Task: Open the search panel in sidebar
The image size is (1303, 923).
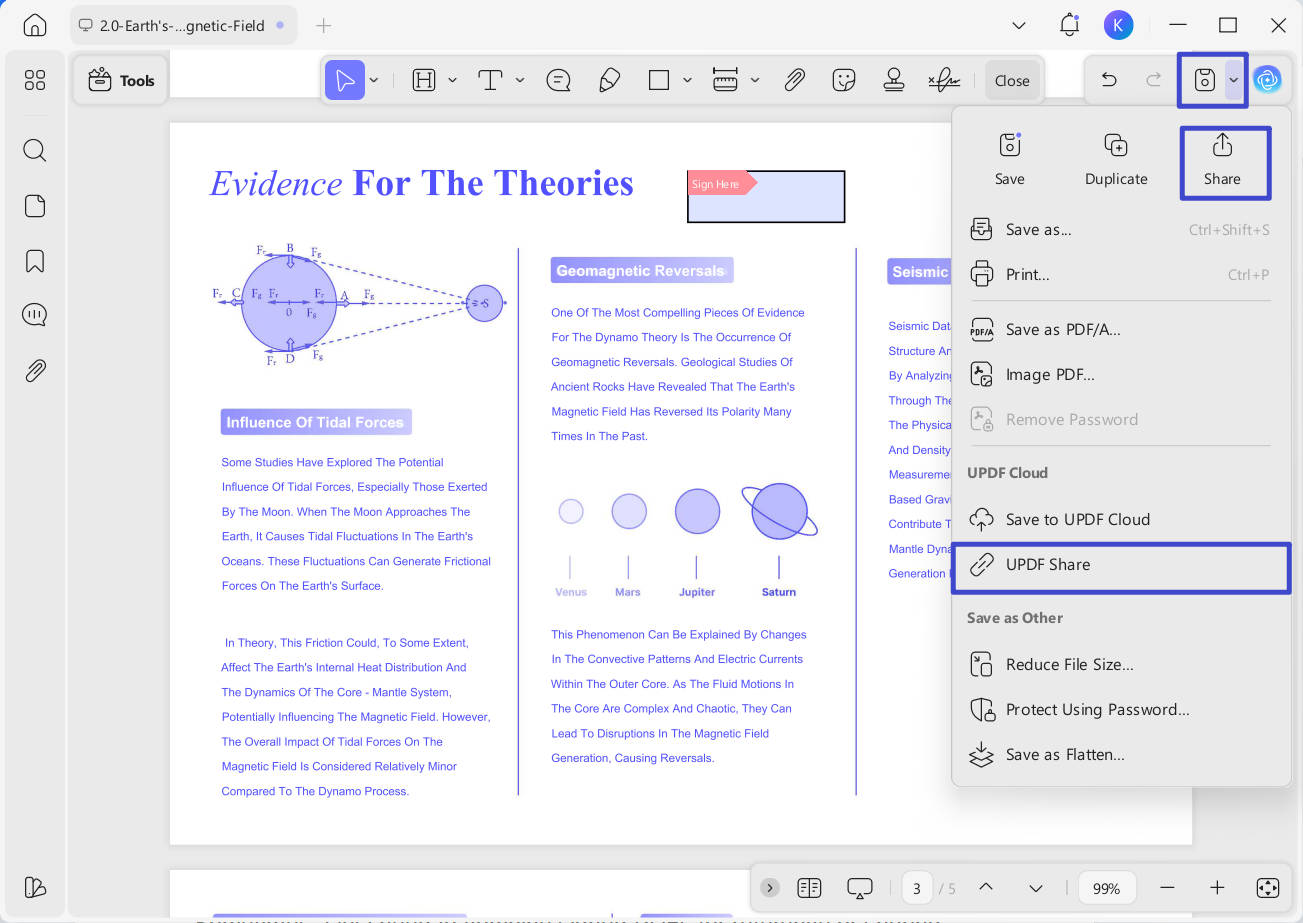Action: click(x=35, y=151)
